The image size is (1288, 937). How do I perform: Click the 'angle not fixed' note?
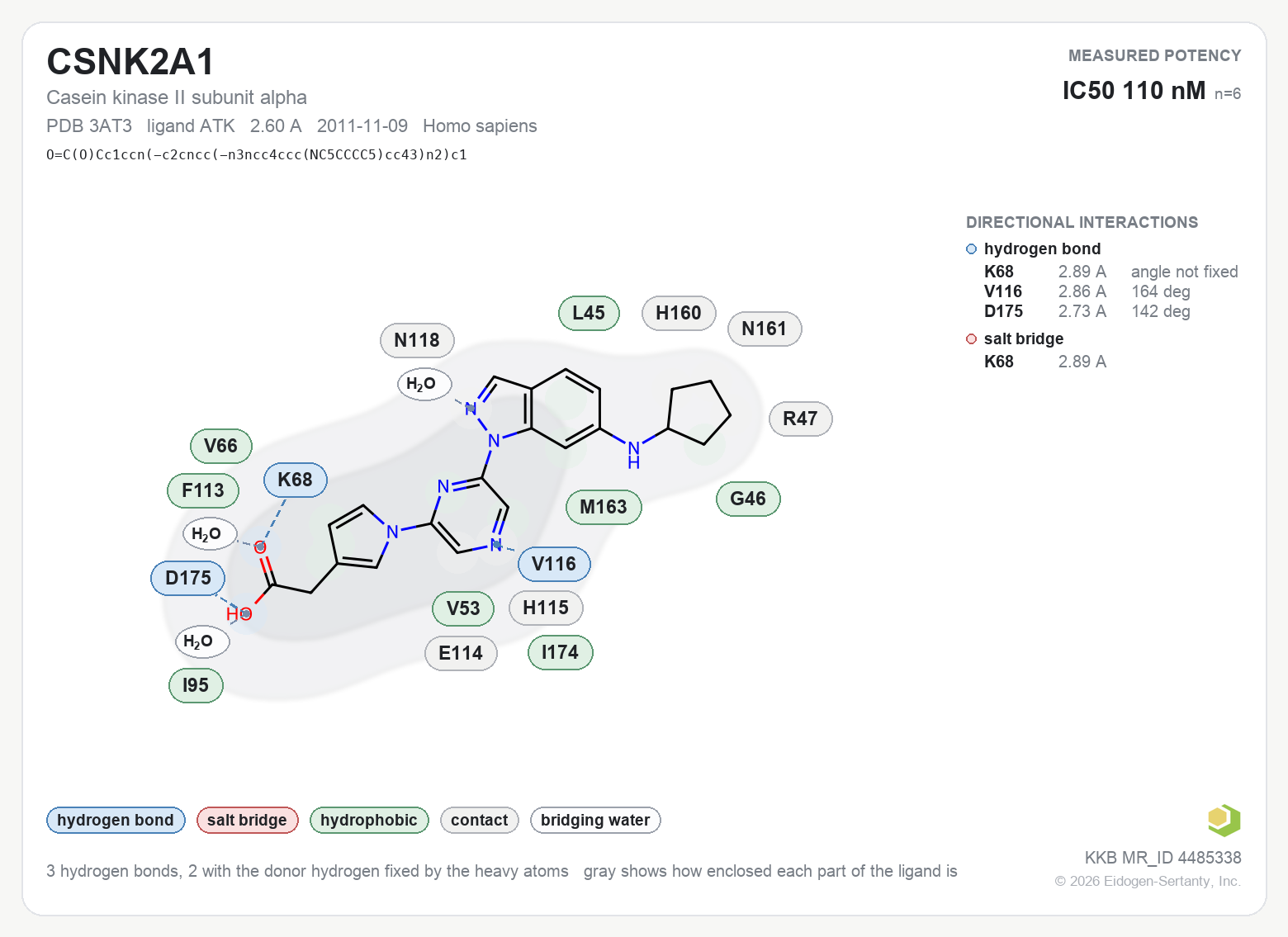(x=1185, y=272)
